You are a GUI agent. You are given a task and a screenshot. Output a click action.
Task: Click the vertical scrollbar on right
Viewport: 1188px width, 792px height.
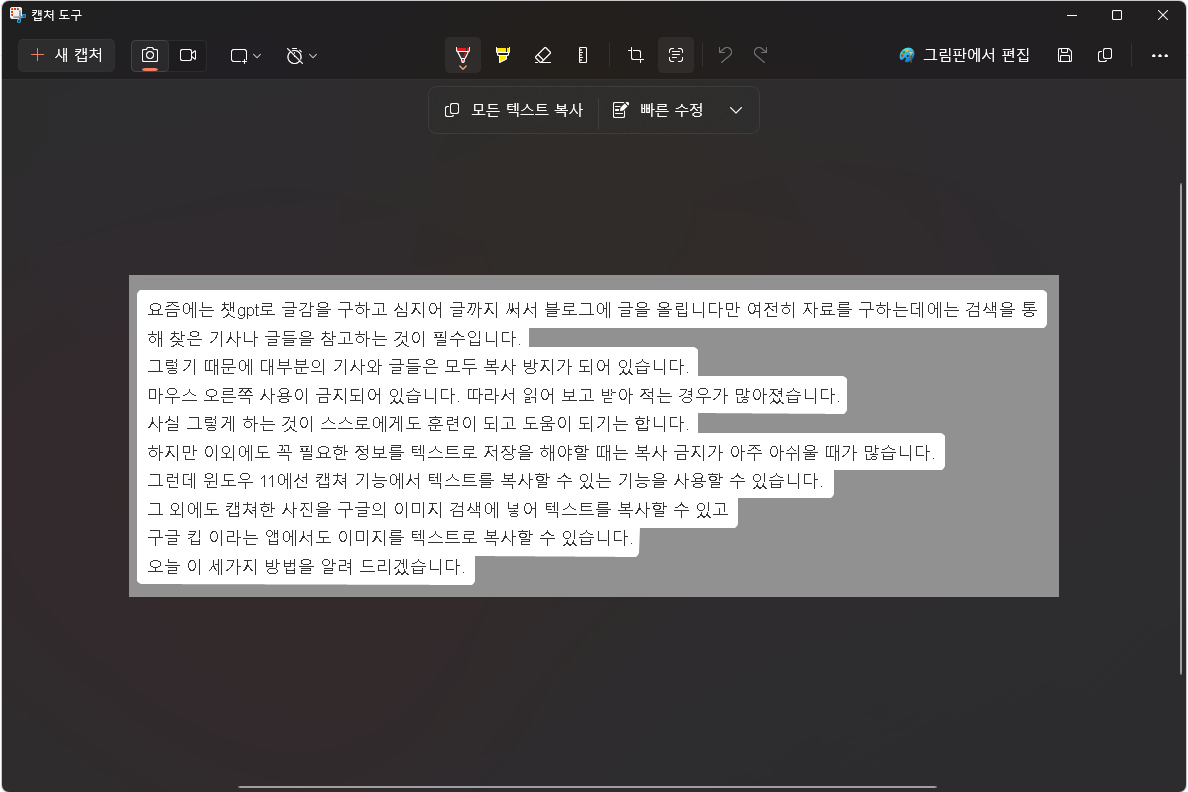(x=1180, y=428)
